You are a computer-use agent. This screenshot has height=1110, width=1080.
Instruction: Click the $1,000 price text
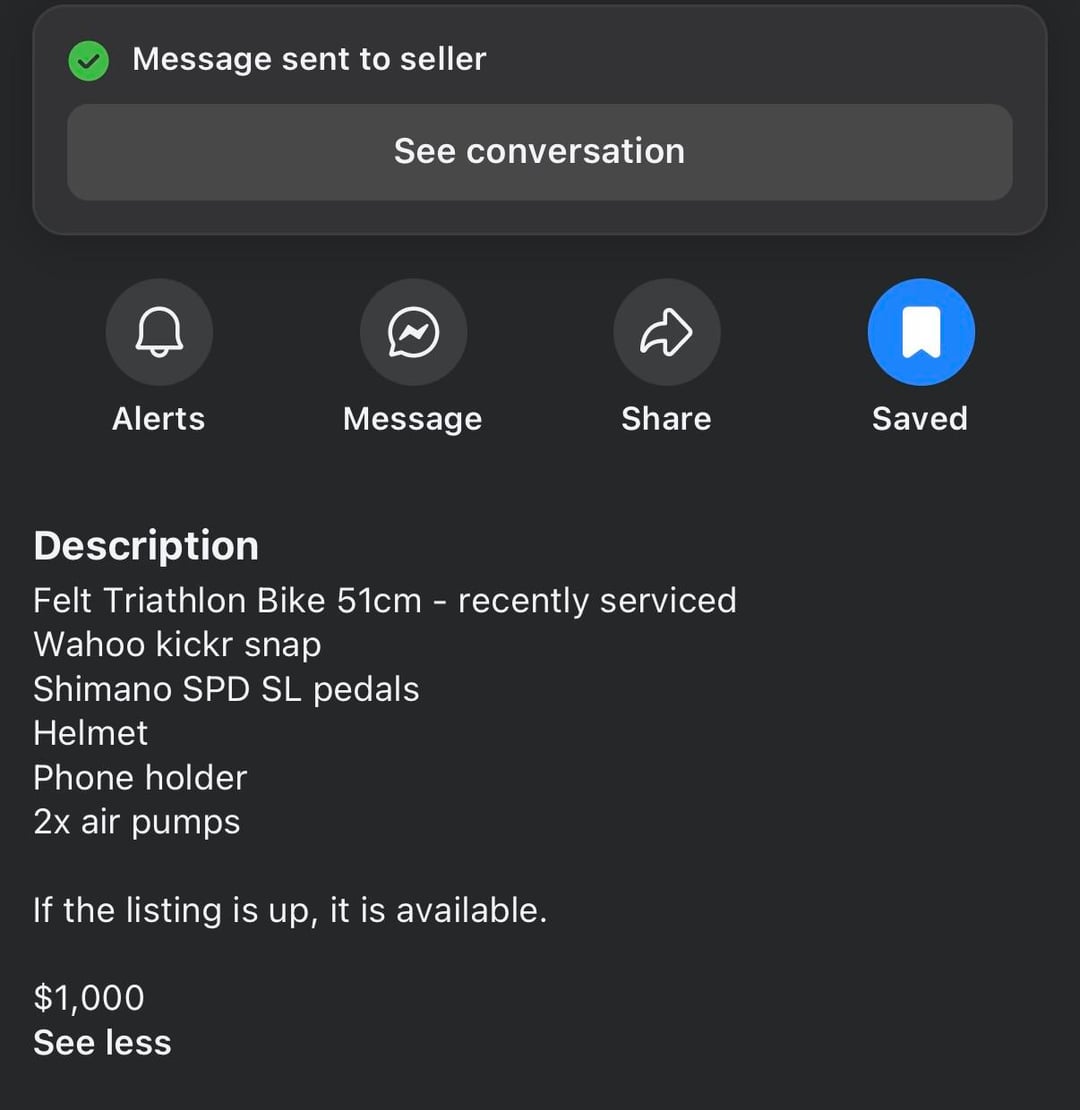(x=89, y=997)
